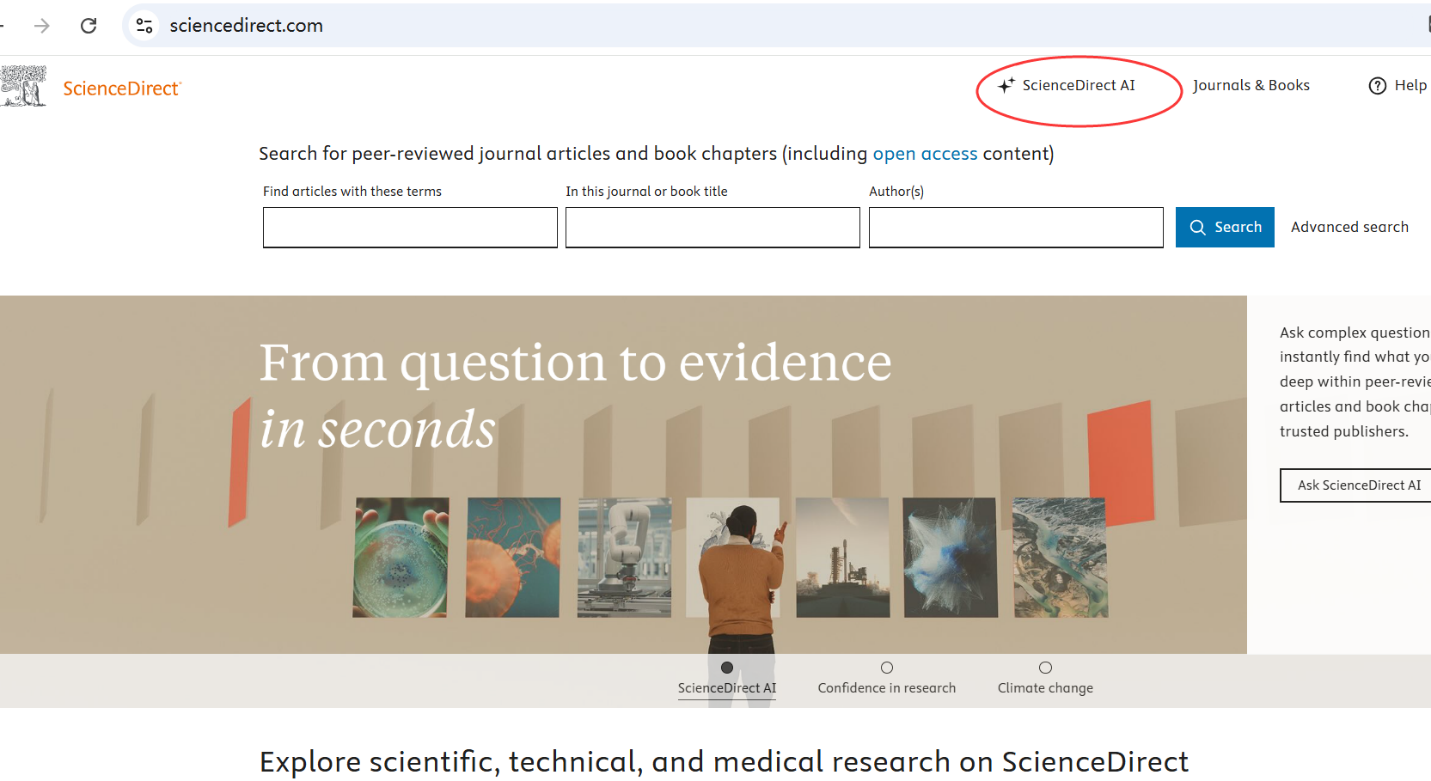Viewport: 1431px width, 781px height.
Task: Click the jellyfish image thumbnail
Action: 513,557
